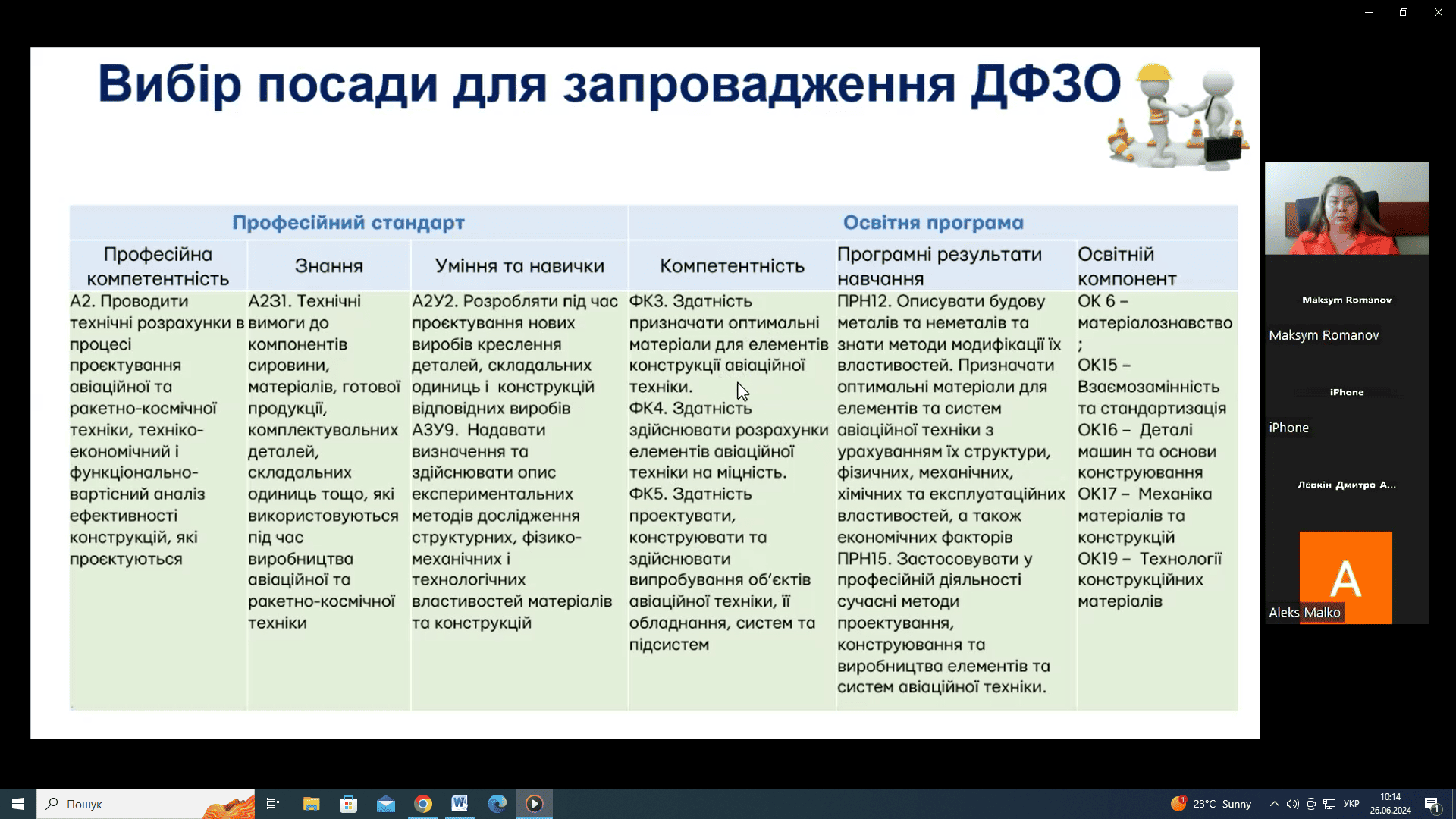This screenshot has height=819, width=1456.
Task: Select the Aleks Malko participant tile
Action: (x=1345, y=578)
